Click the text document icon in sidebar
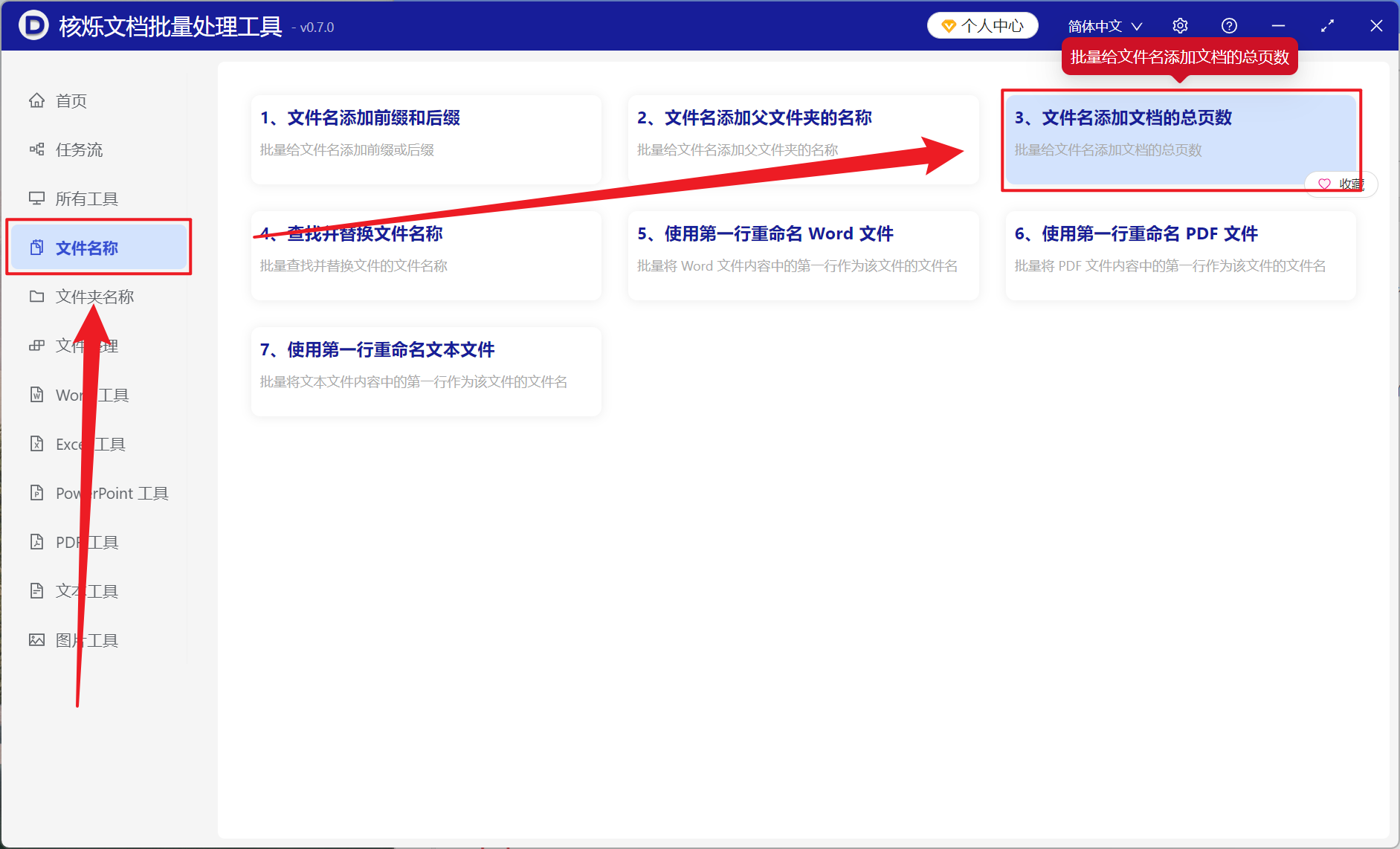 point(36,591)
